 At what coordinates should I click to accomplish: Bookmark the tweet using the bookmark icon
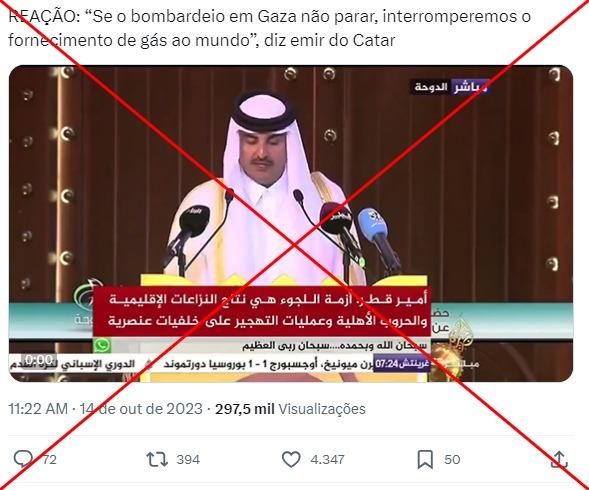(x=425, y=460)
